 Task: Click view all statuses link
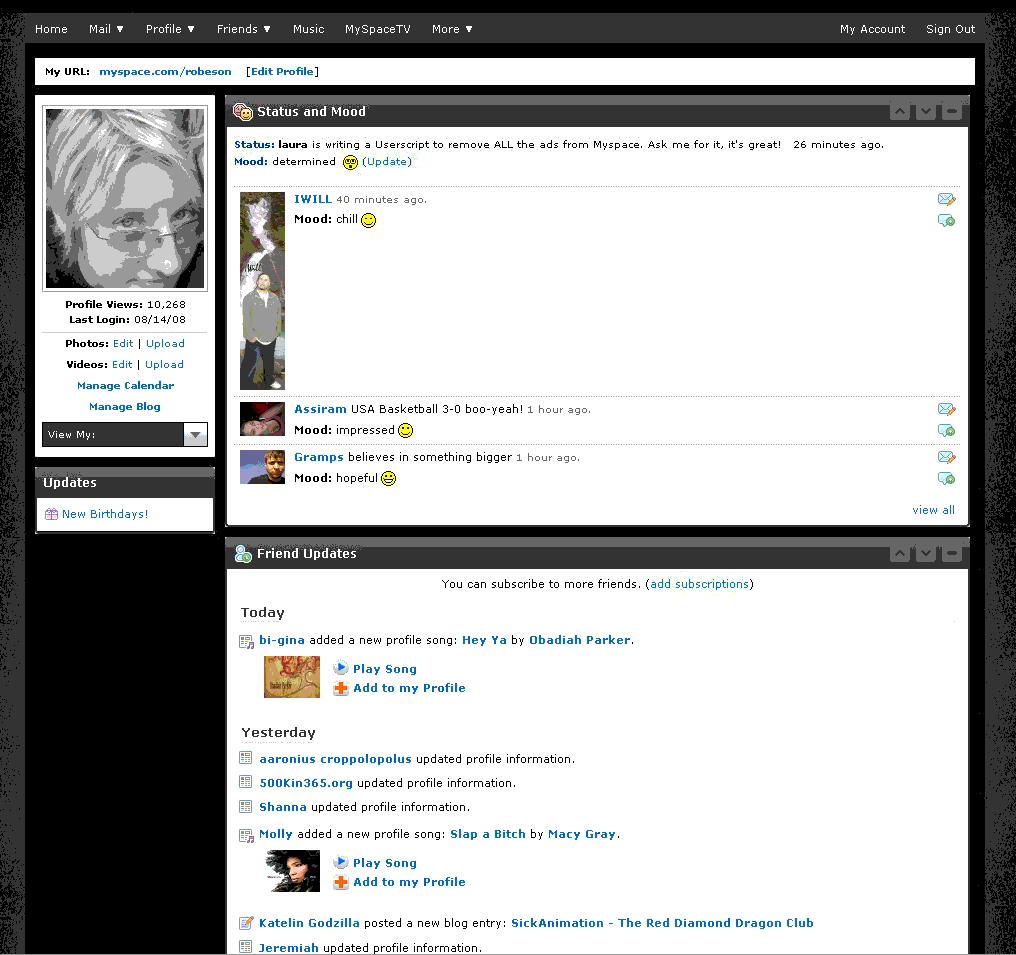point(933,510)
